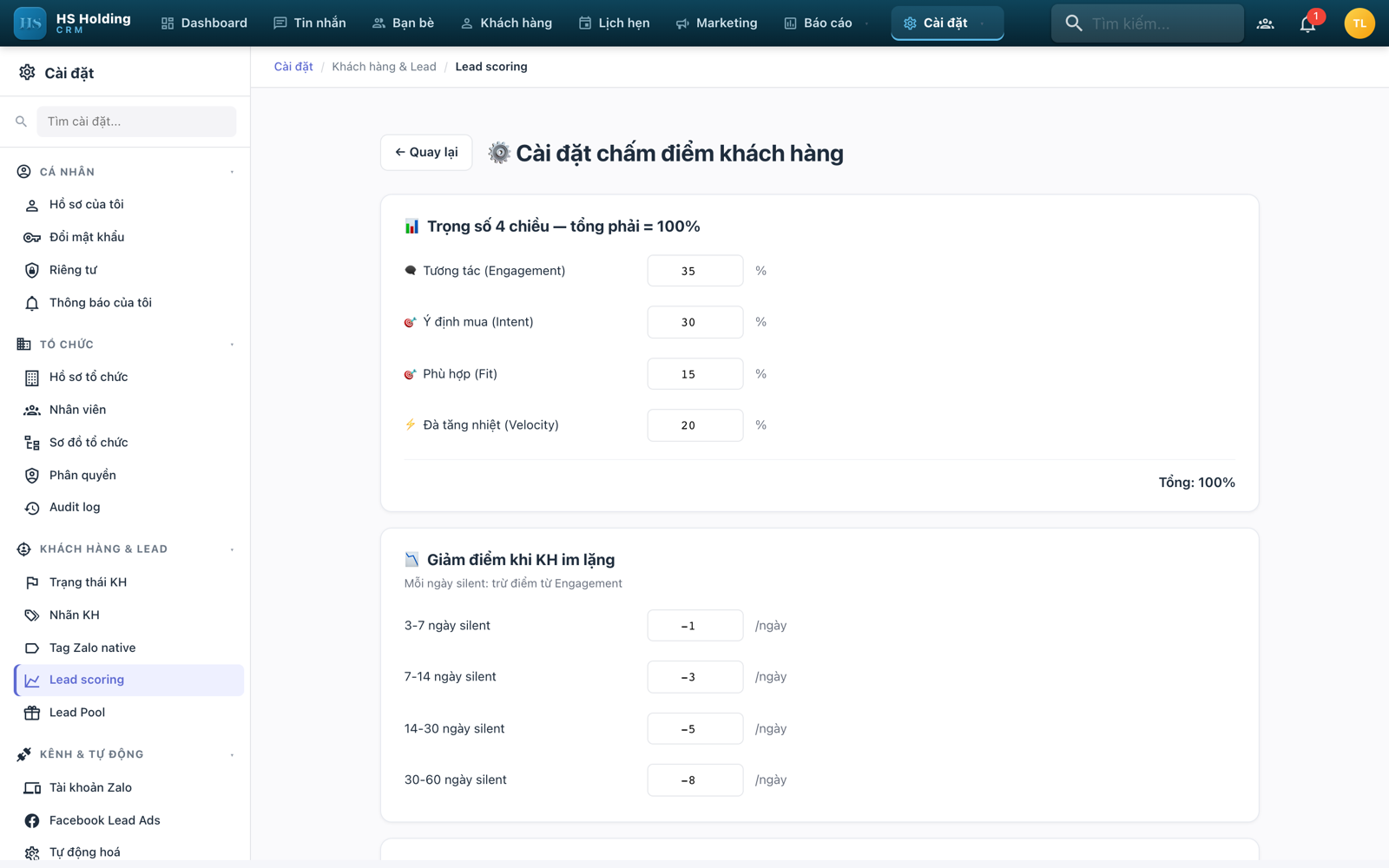Click the Tìm cài đặt search field

click(x=136, y=122)
